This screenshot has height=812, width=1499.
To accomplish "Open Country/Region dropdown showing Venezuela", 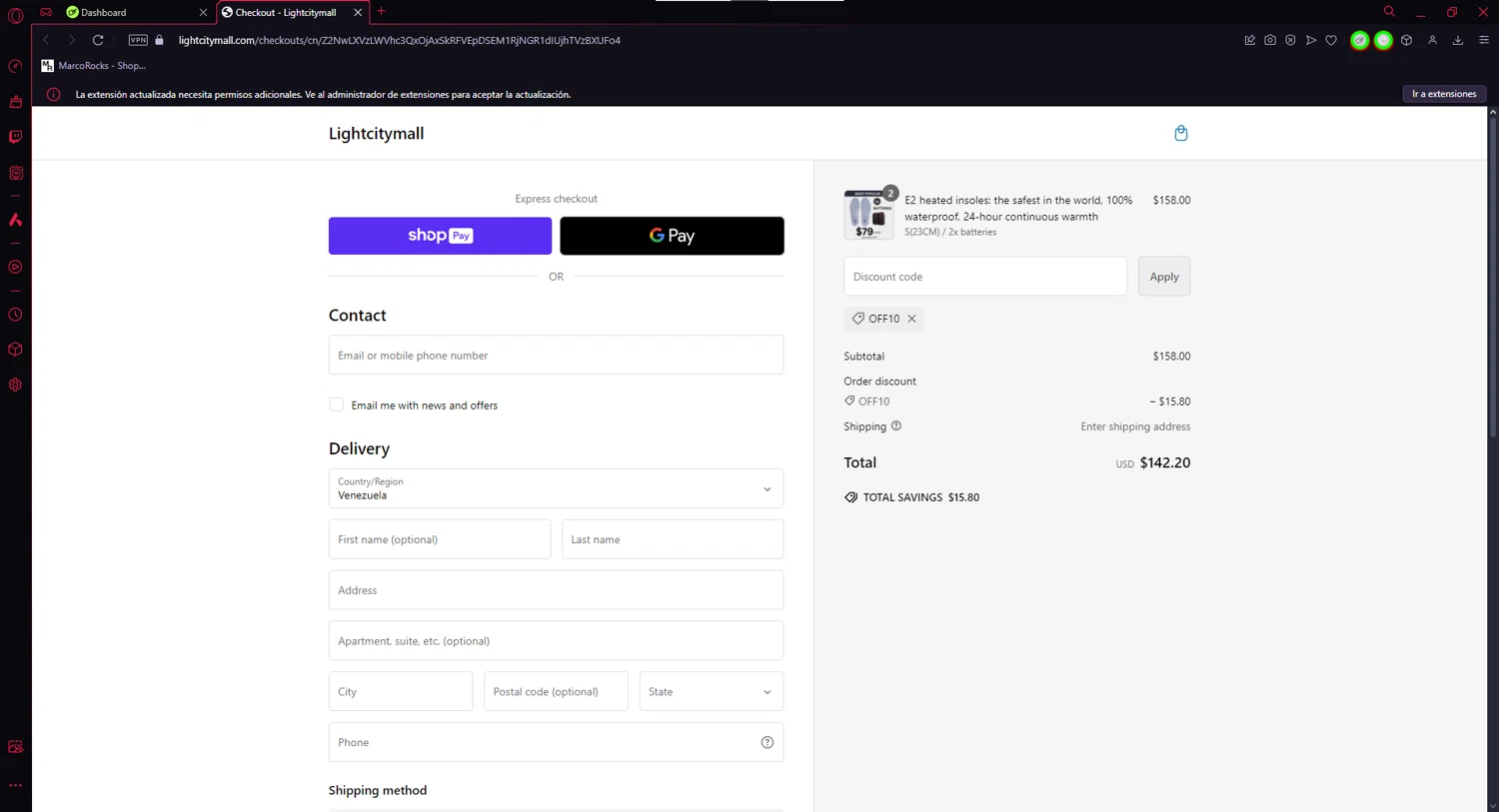I will click(556, 488).
